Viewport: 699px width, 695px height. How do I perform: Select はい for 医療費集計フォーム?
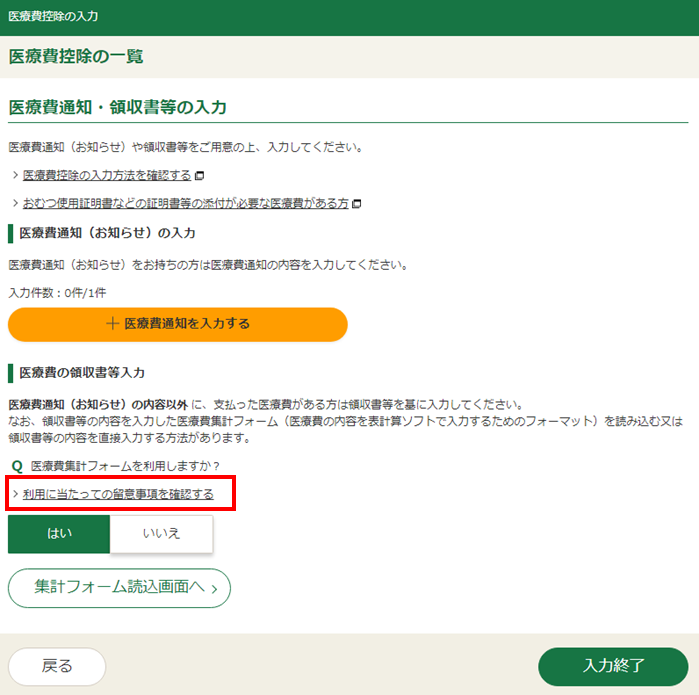coord(59,533)
